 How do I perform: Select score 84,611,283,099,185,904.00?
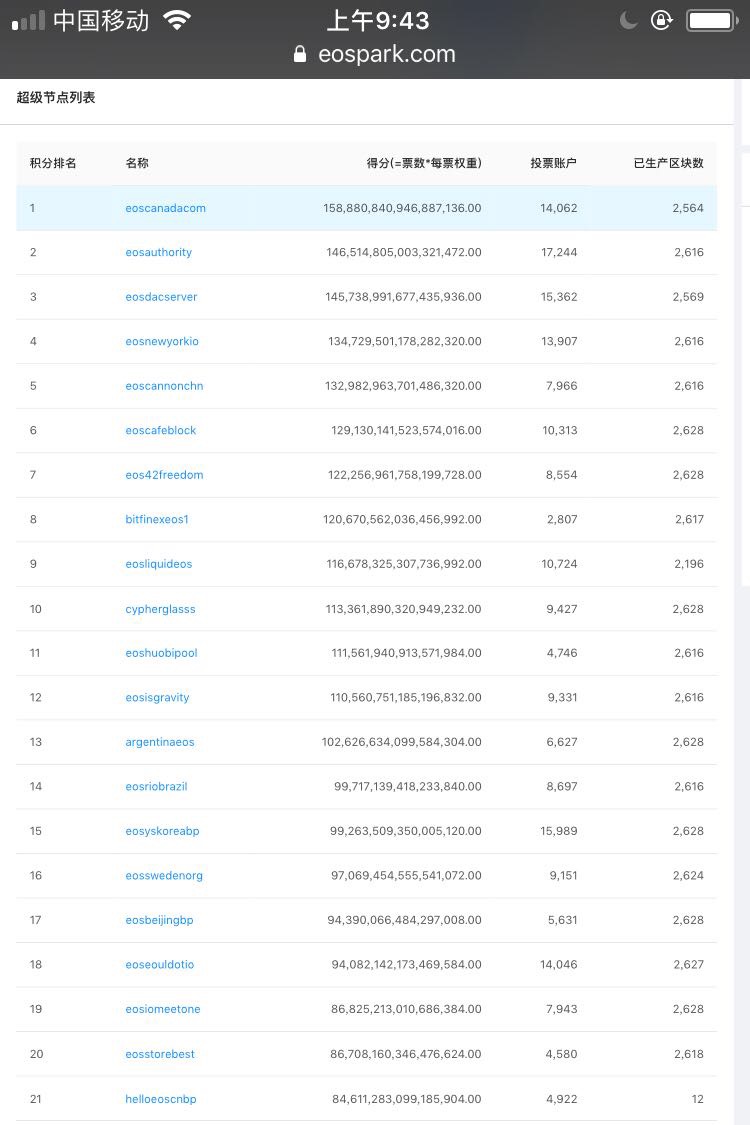click(407, 1099)
